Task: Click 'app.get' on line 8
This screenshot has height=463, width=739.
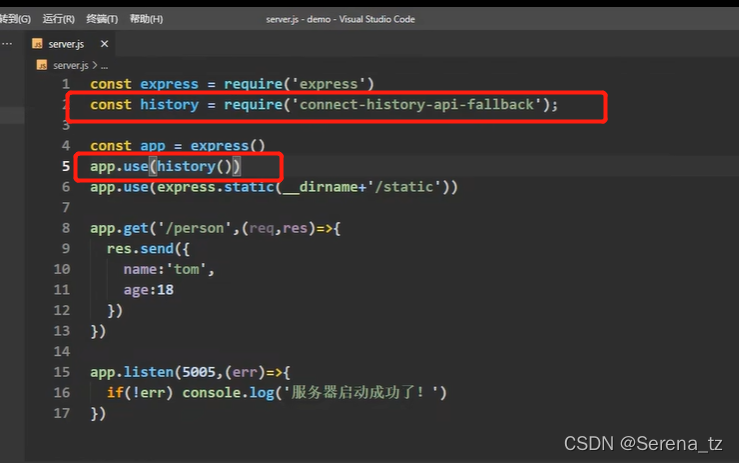Action: coord(120,229)
